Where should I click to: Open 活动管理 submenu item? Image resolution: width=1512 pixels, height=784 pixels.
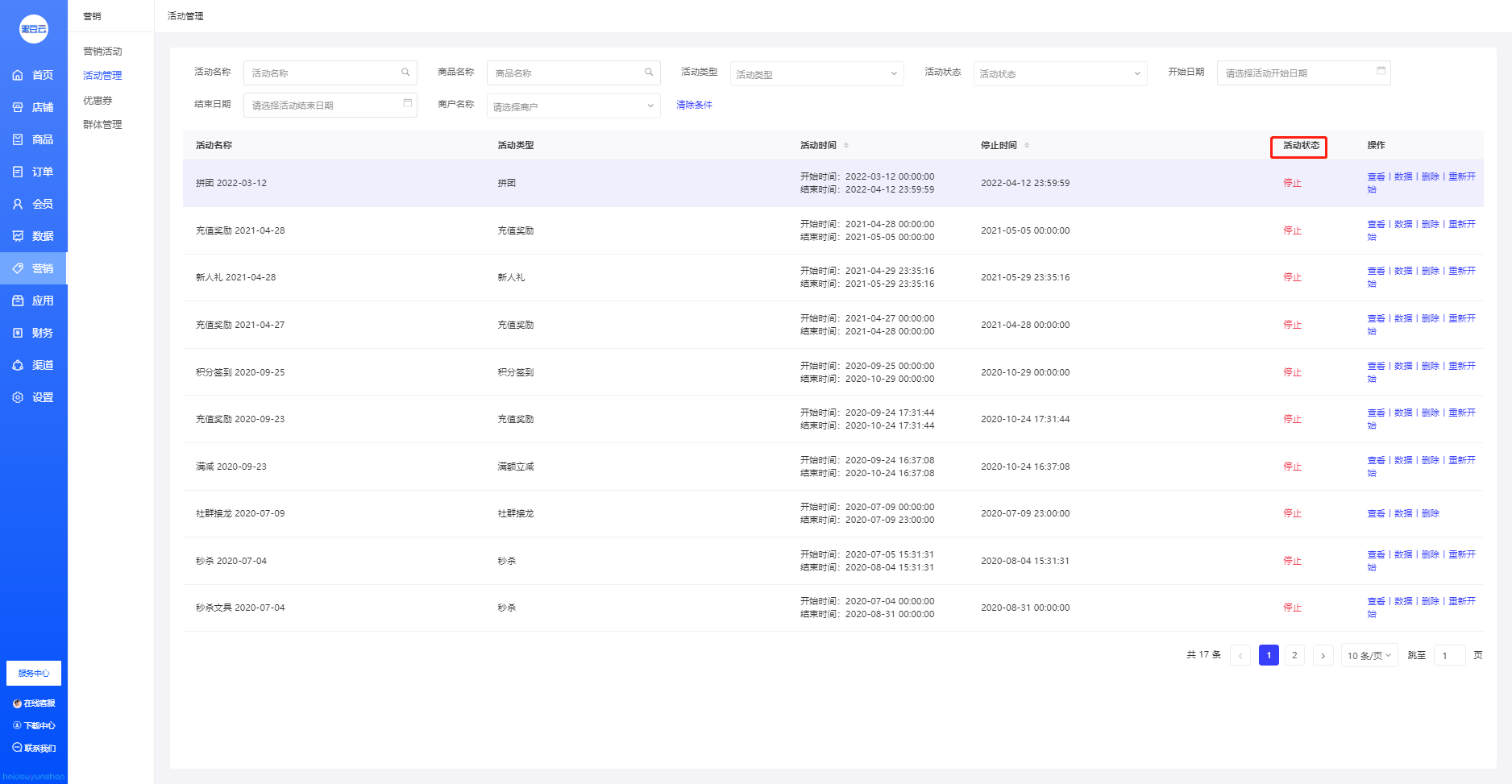[x=102, y=76]
